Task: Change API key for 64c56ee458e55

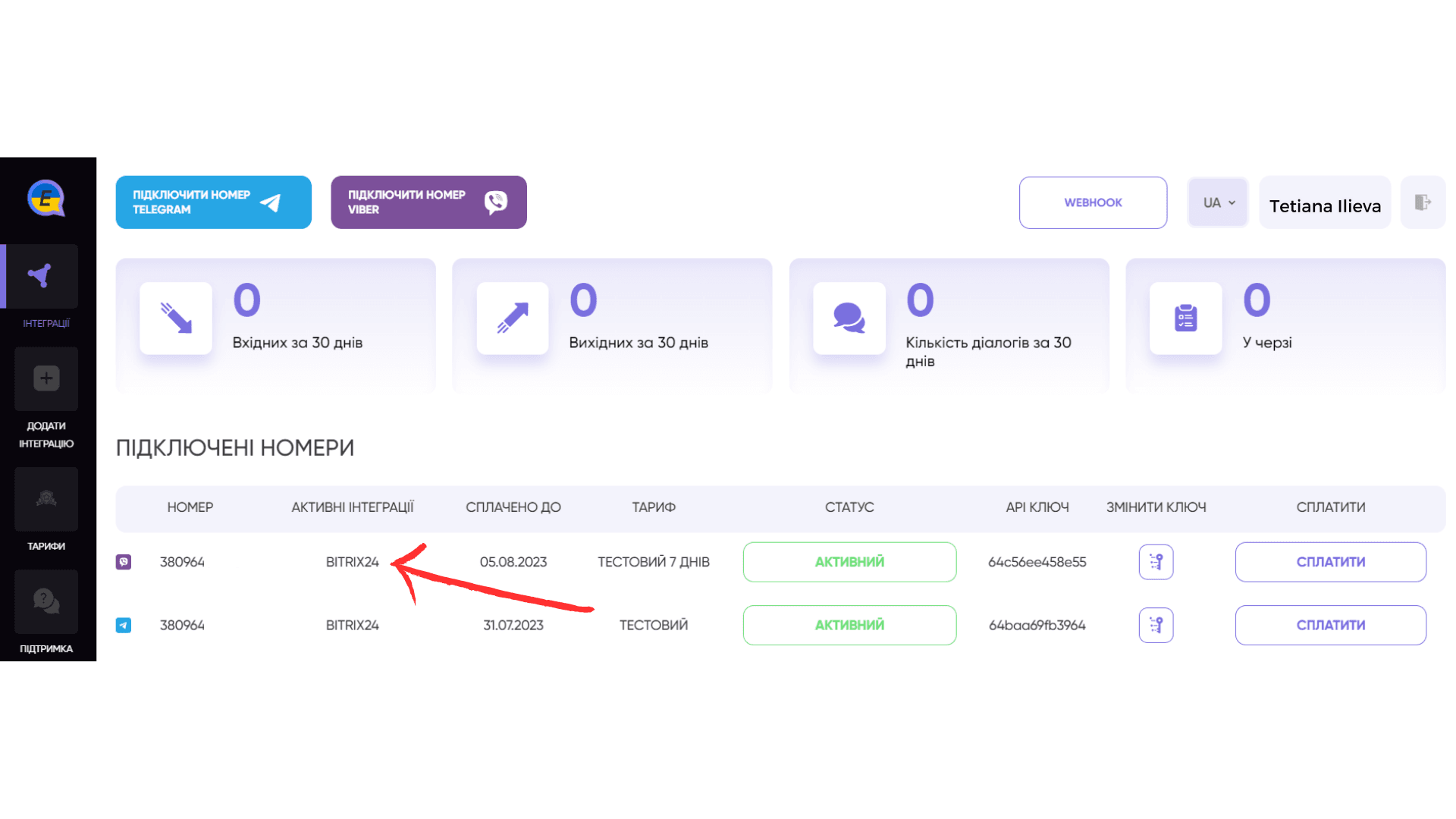Action: coord(1156,562)
